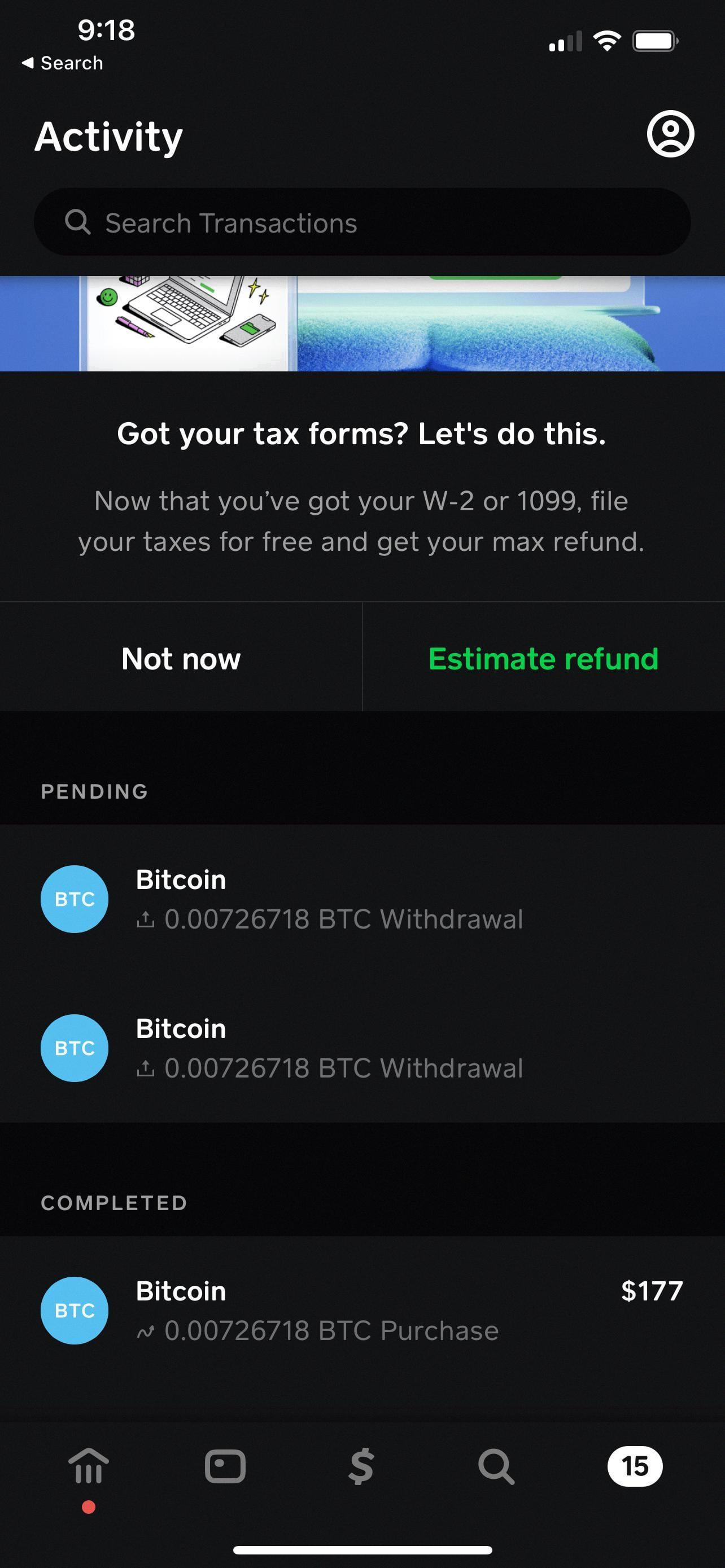Open the Banking tab icon
This screenshot has height=1568, width=725.
(89, 1466)
